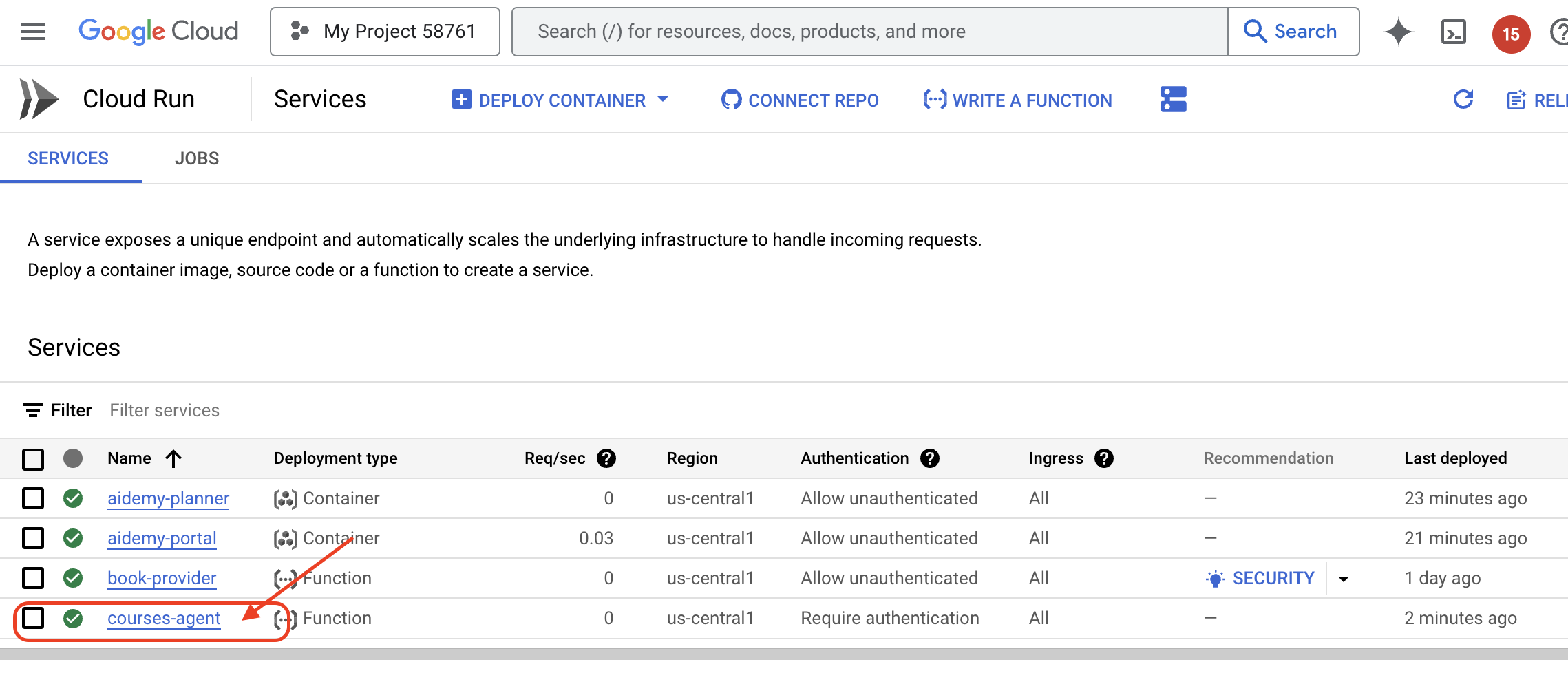Screen dimensions: 1568x684
Task: Open the hamburger navigation menu
Action: 32,32
